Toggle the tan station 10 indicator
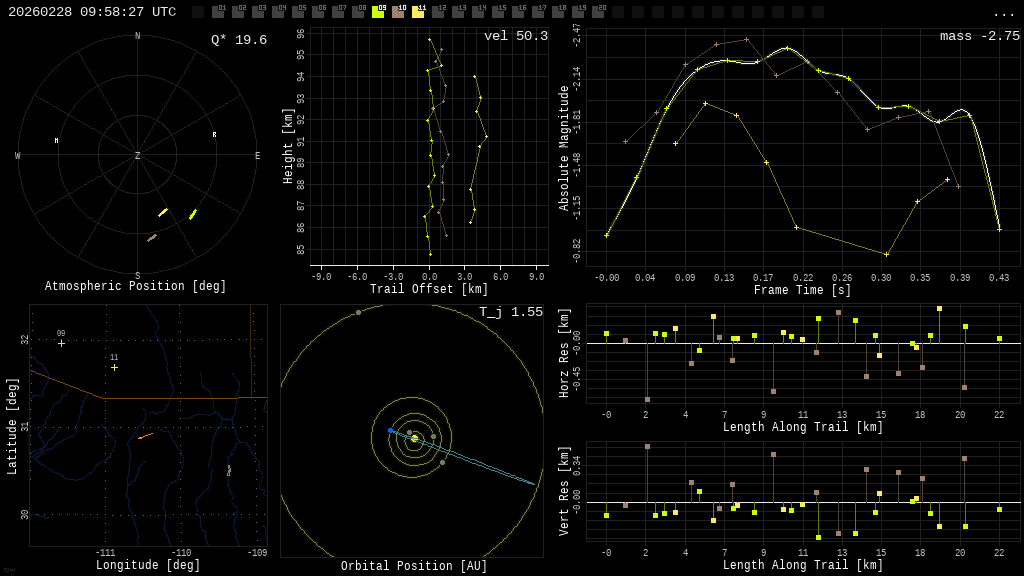 coord(398,12)
